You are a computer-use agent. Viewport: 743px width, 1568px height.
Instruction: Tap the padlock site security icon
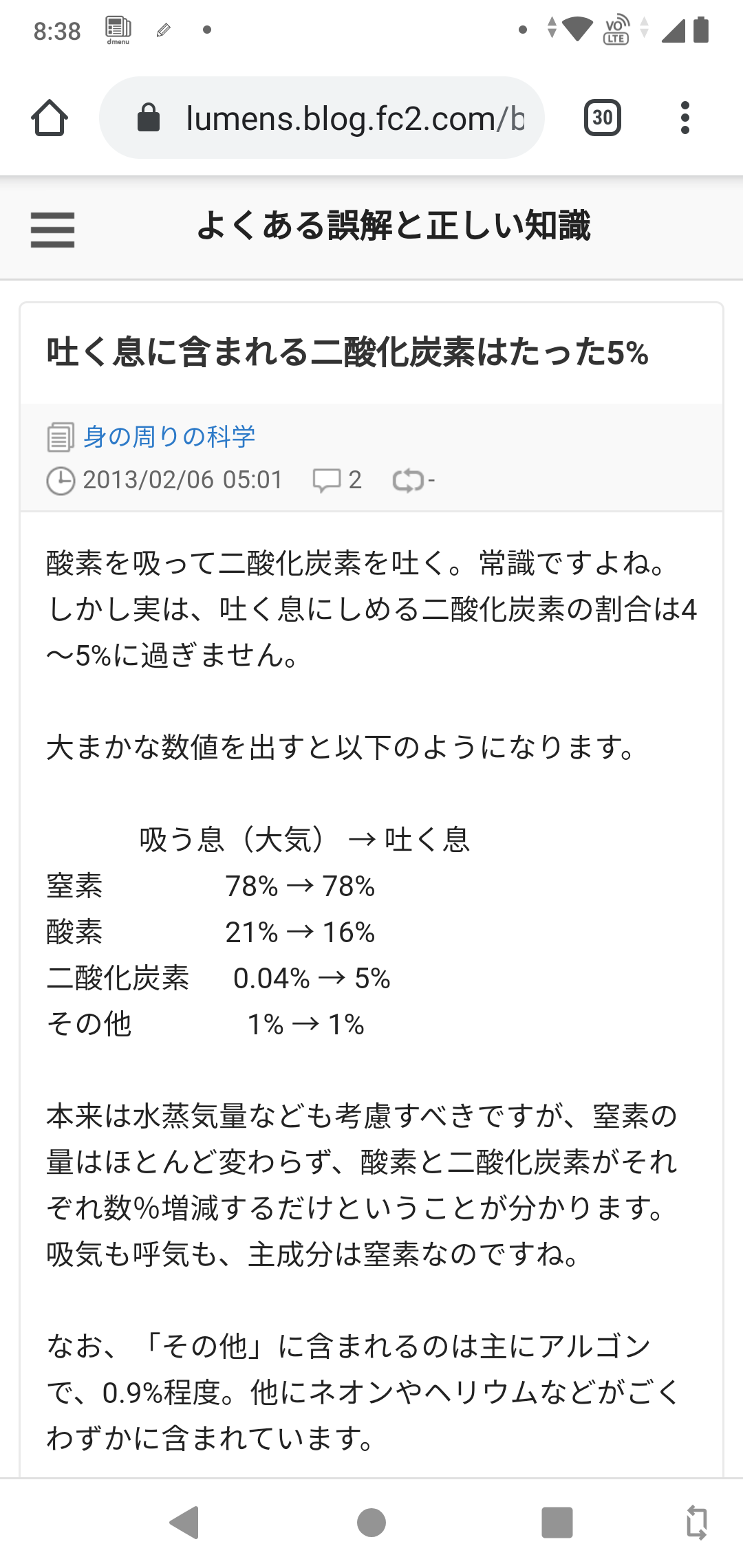[149, 118]
